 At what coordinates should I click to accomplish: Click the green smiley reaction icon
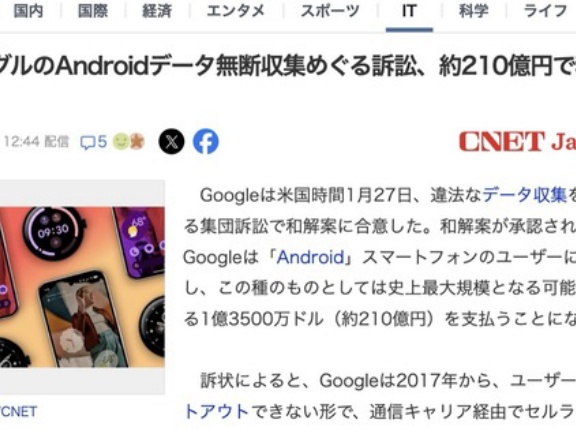click(x=120, y=142)
